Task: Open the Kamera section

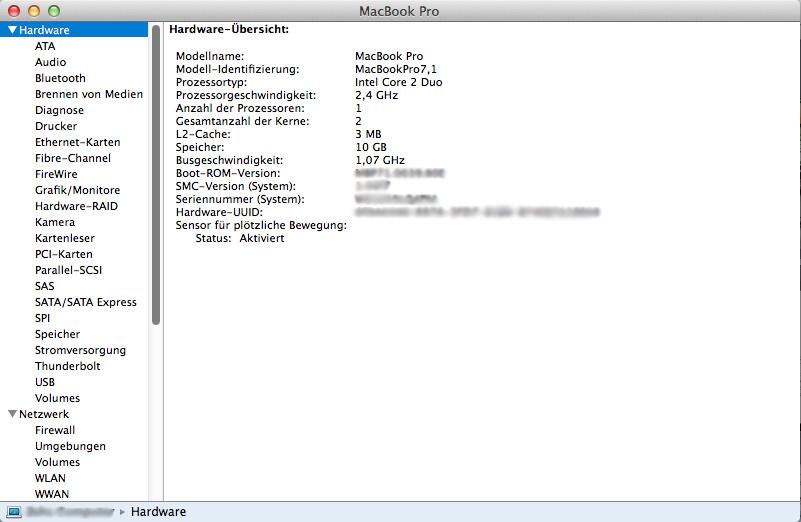Action: 55,222
